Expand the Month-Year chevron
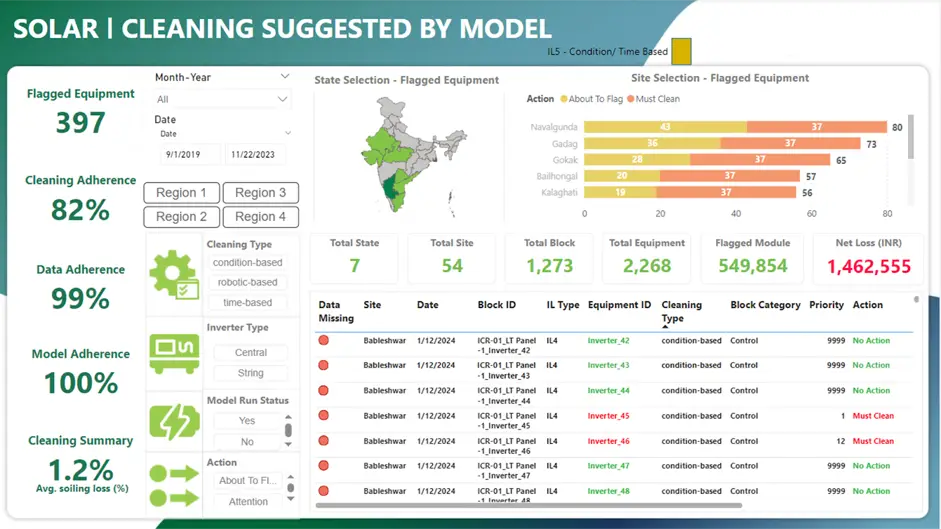The height and width of the screenshot is (529, 941). [285, 77]
